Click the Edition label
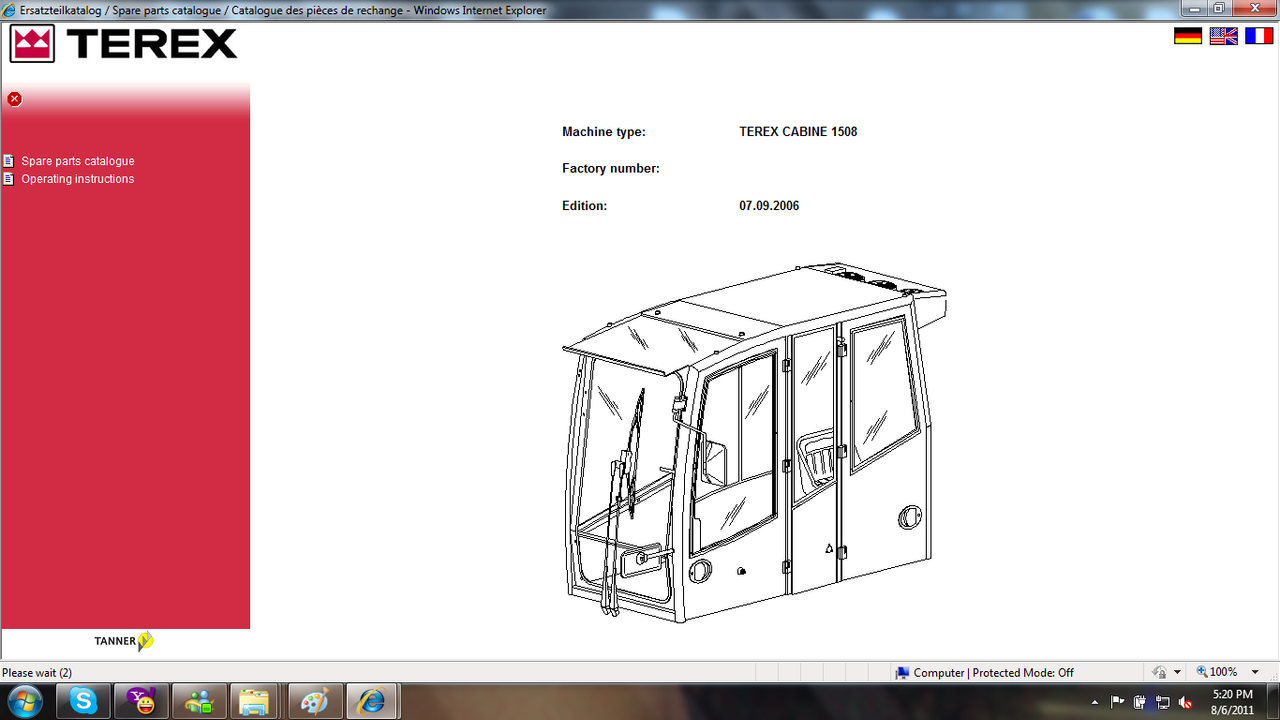This screenshot has height=720, width=1280. pos(585,206)
